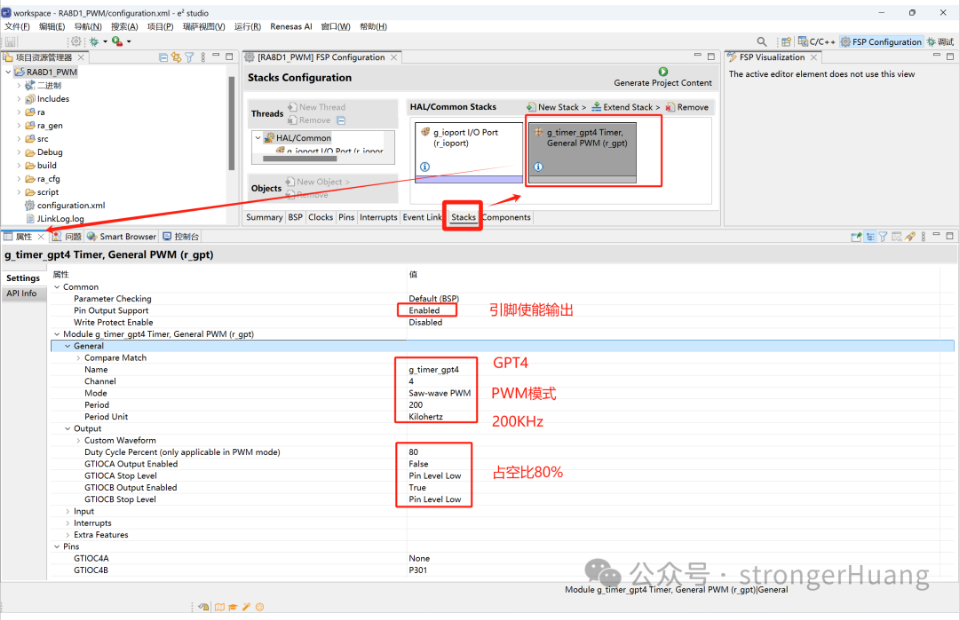Edit the Duty Cycle Percent value 80
Viewport: 960px width, 620px height.
coord(413,452)
